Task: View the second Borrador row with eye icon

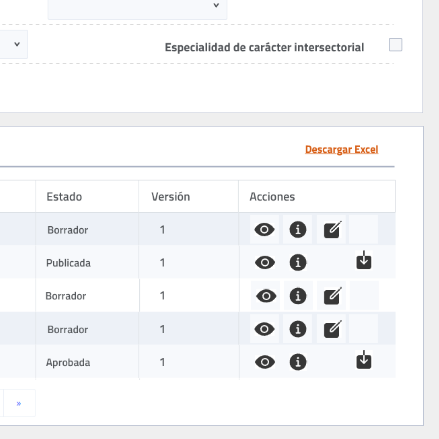Action: [x=266, y=296]
